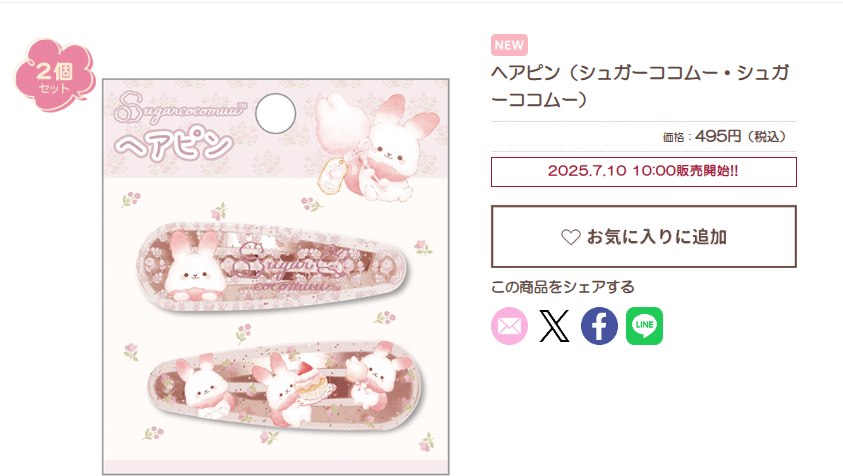Share this product on X
843x476 pixels.
click(554, 326)
